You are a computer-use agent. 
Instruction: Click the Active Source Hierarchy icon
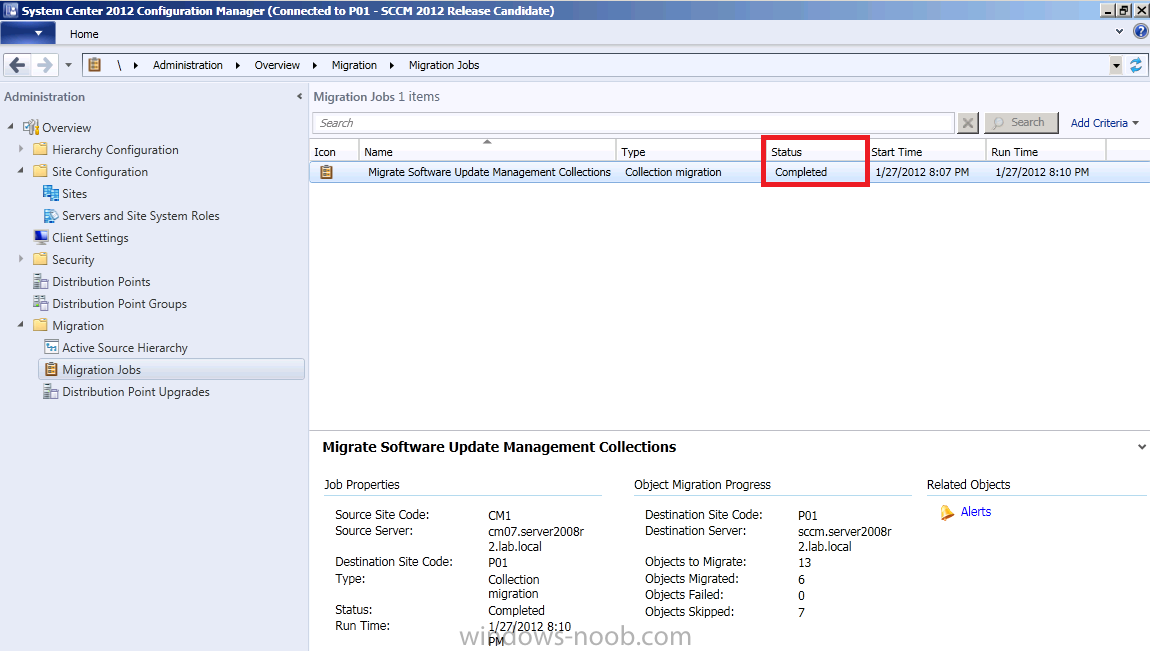tap(51, 347)
